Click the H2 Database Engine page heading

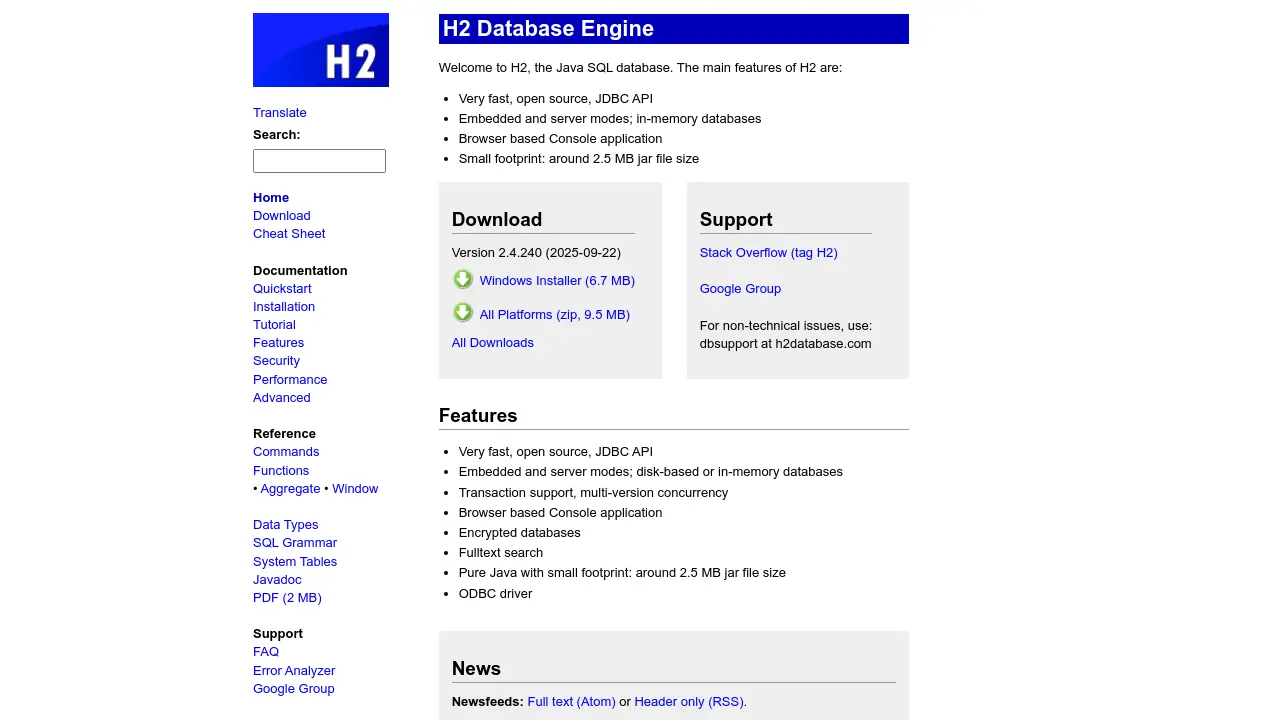pyautogui.click(x=674, y=29)
